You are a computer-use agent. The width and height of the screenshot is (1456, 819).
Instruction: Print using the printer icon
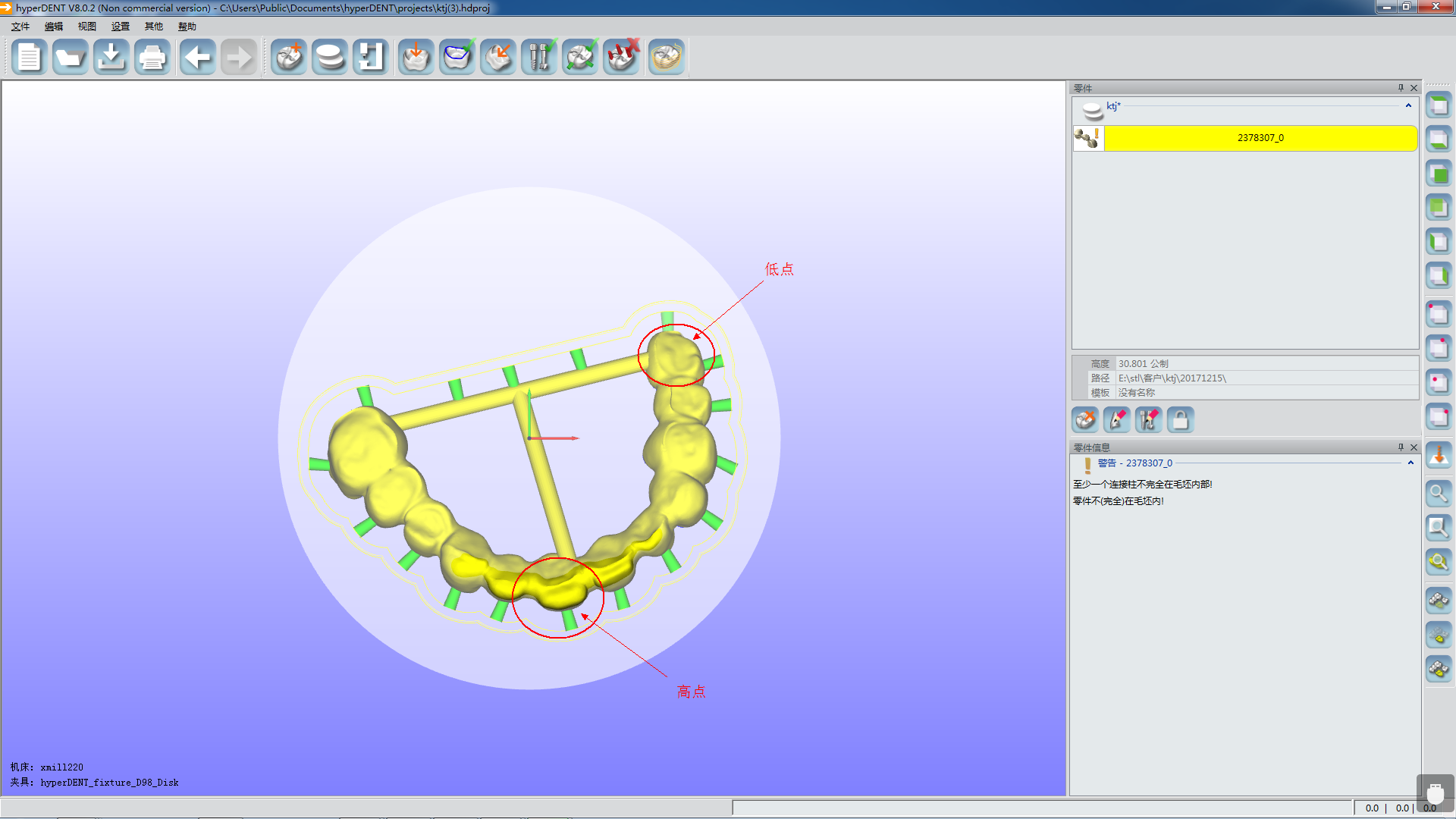(152, 58)
